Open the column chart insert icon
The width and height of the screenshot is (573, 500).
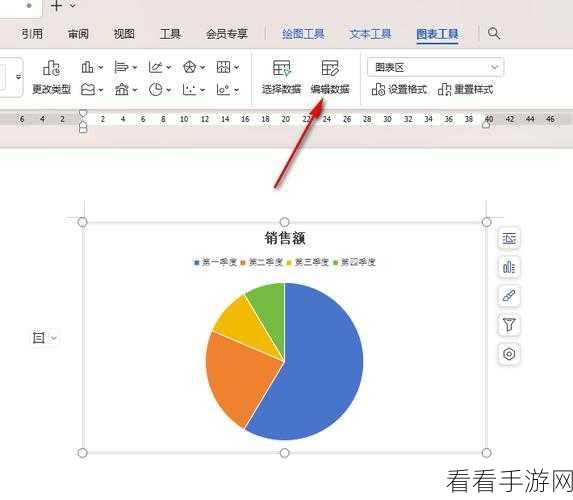coord(87,67)
